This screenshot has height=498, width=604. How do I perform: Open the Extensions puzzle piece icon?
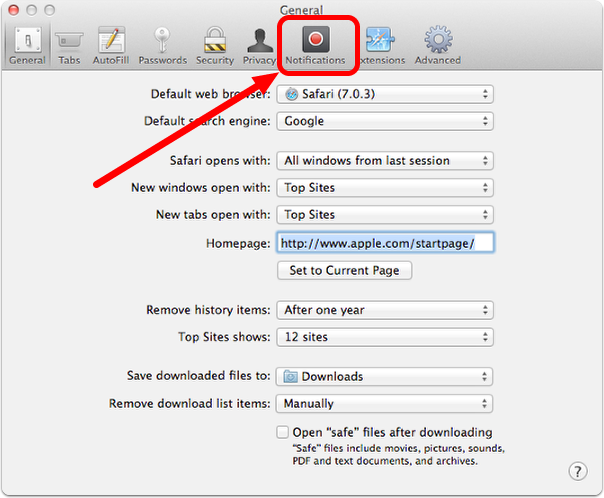(x=380, y=40)
